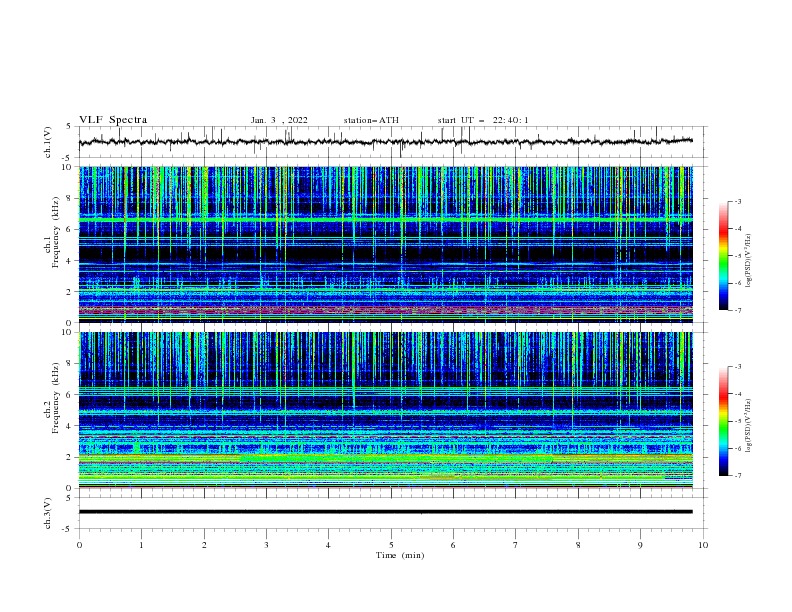Click time-axis tick label "2"
The height and width of the screenshot is (612, 792).
click(x=204, y=545)
